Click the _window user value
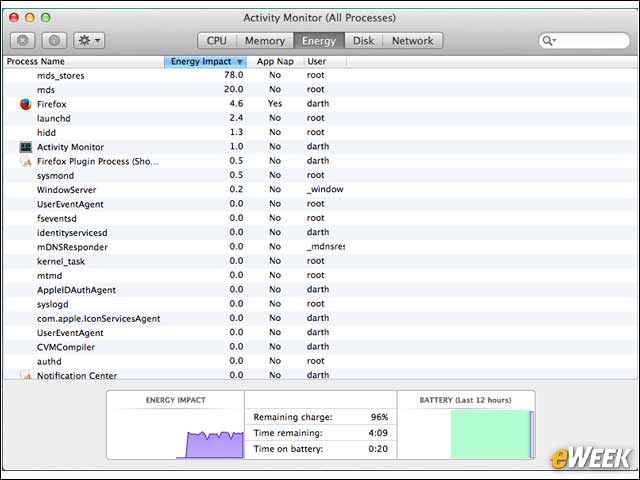640x480 pixels. click(x=325, y=189)
